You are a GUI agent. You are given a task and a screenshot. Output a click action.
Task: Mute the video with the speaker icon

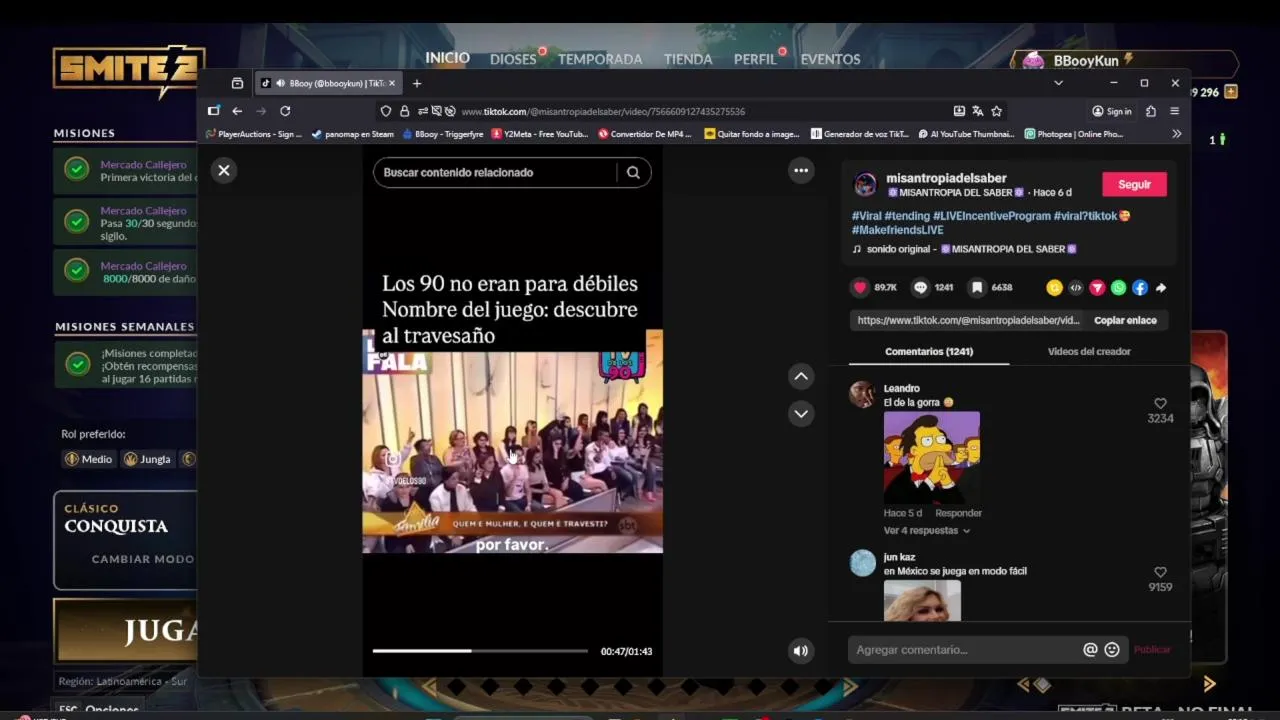coord(801,651)
